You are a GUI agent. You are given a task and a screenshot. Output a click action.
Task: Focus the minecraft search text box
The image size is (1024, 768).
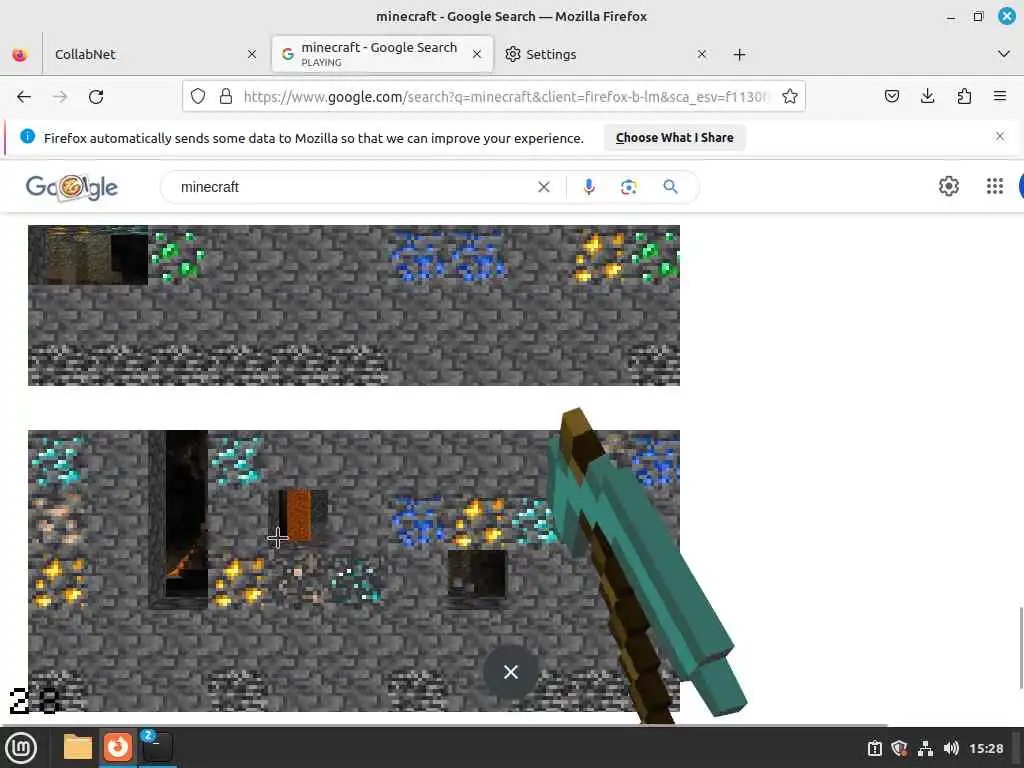pos(353,187)
